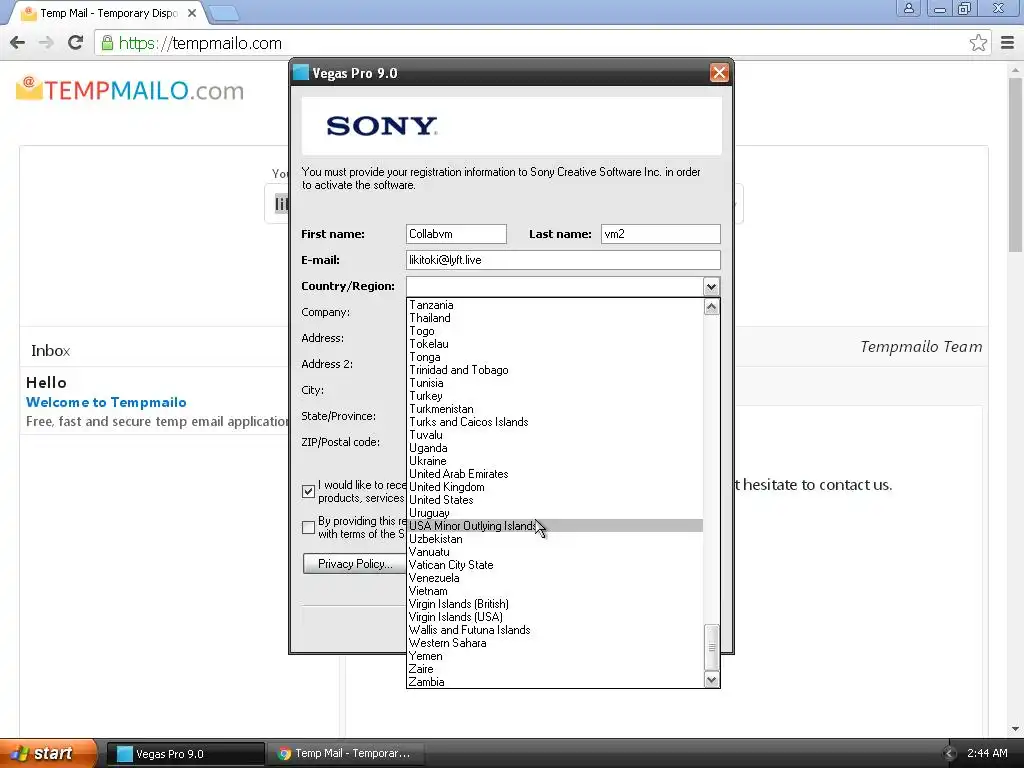The image size is (1024, 768).
Task: Click the 2:44 AM taskbar clock
Action: [x=987, y=754]
